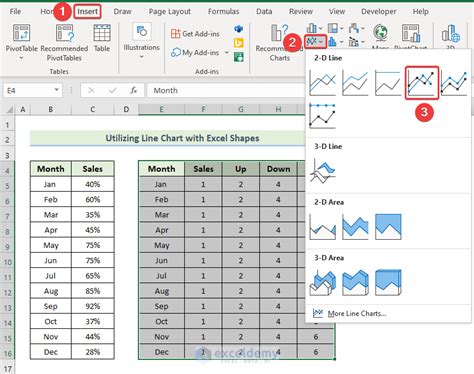Switch to the Draw tab
Viewport: 474px width, 374px height.
click(122, 12)
